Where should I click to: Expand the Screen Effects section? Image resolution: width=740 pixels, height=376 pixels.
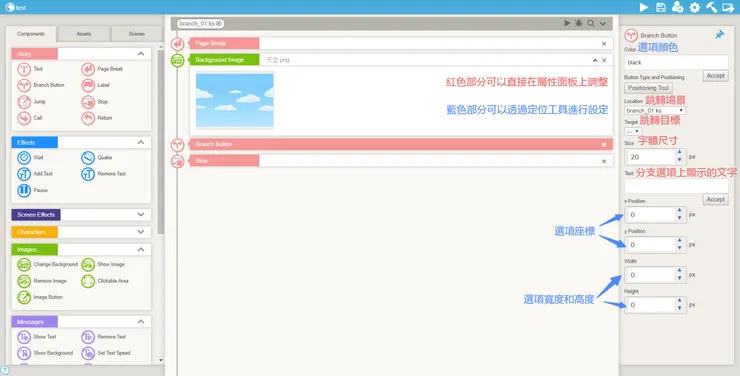click(x=141, y=215)
